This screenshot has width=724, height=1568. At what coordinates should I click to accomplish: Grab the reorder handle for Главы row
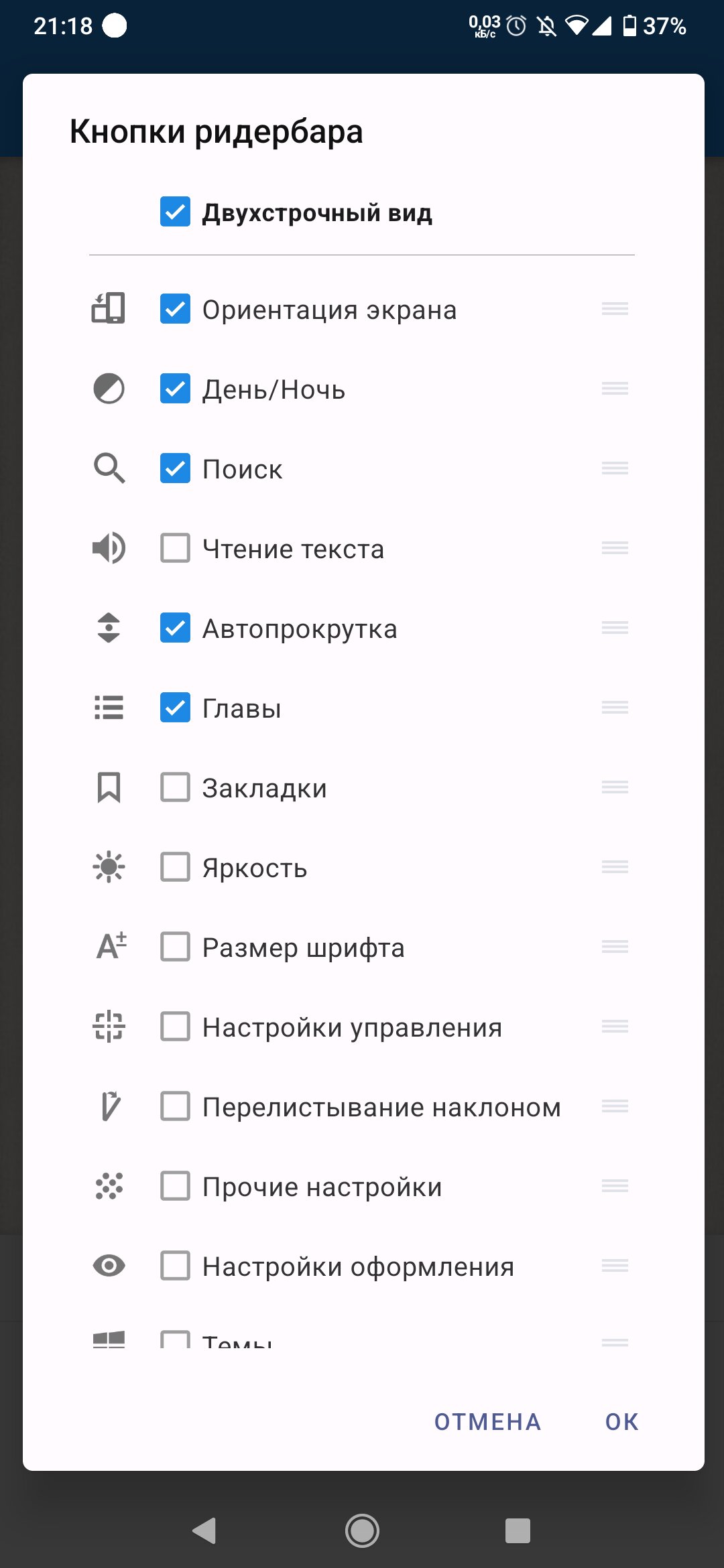(615, 708)
